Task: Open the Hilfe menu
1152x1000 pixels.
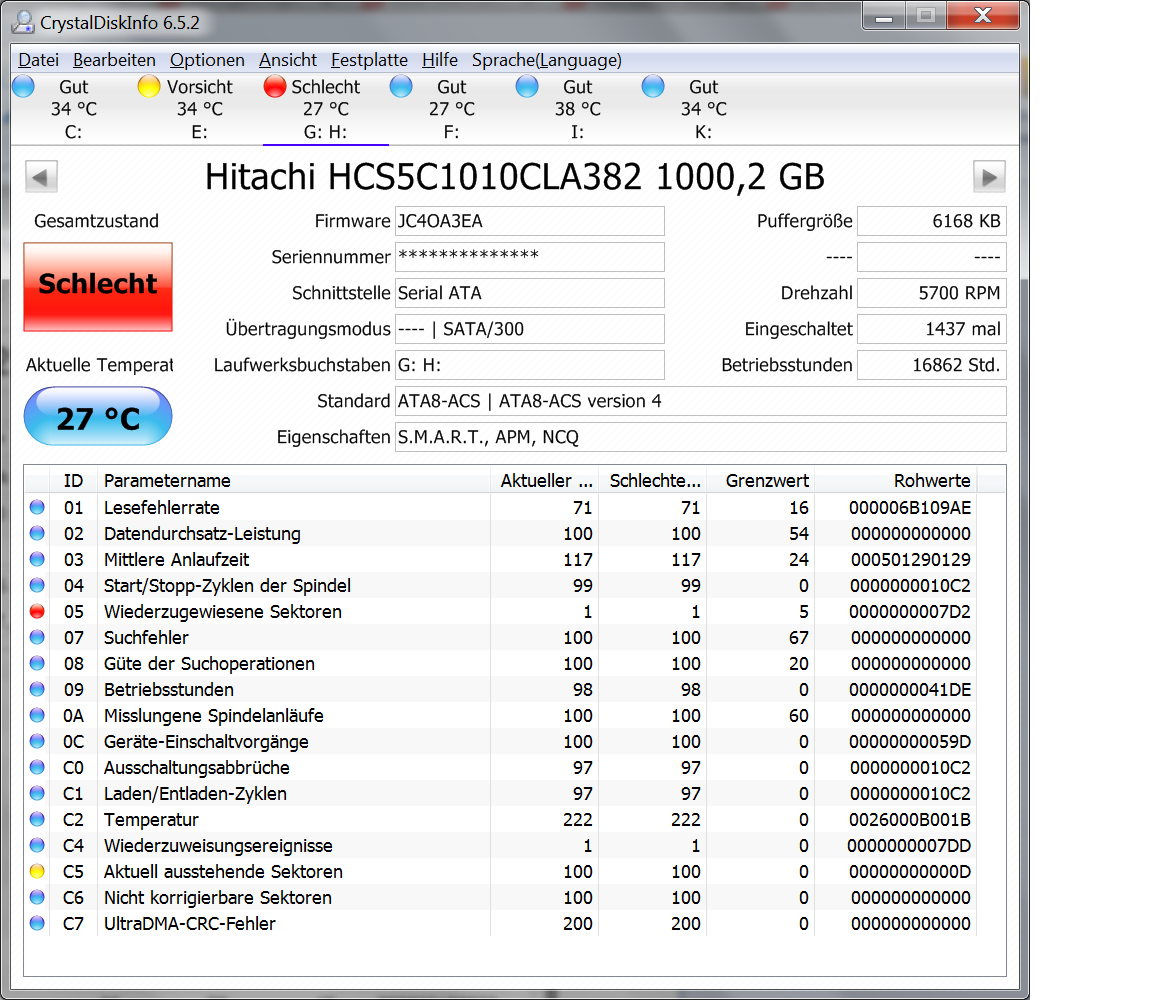Action: [x=439, y=60]
